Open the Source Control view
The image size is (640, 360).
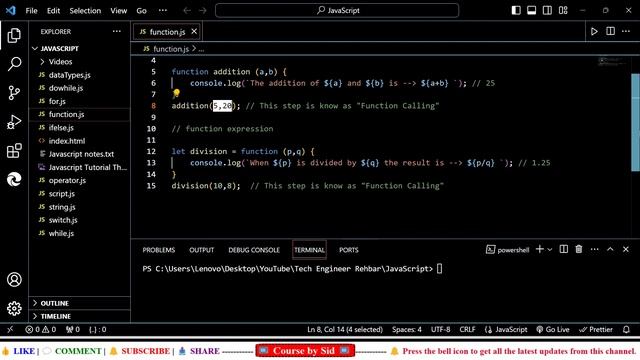[x=14, y=93]
